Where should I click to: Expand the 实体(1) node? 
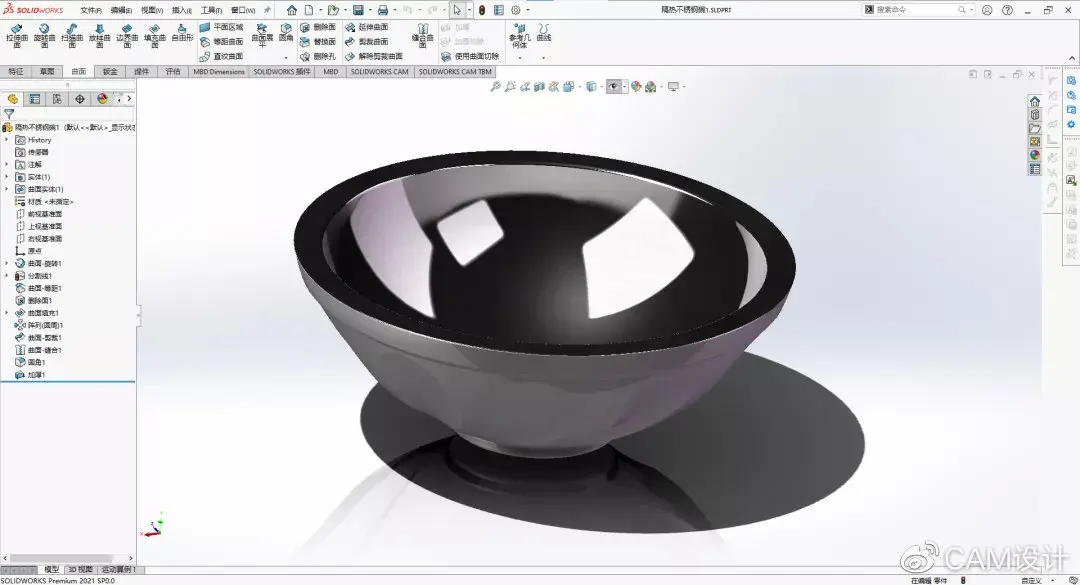coord(7,177)
